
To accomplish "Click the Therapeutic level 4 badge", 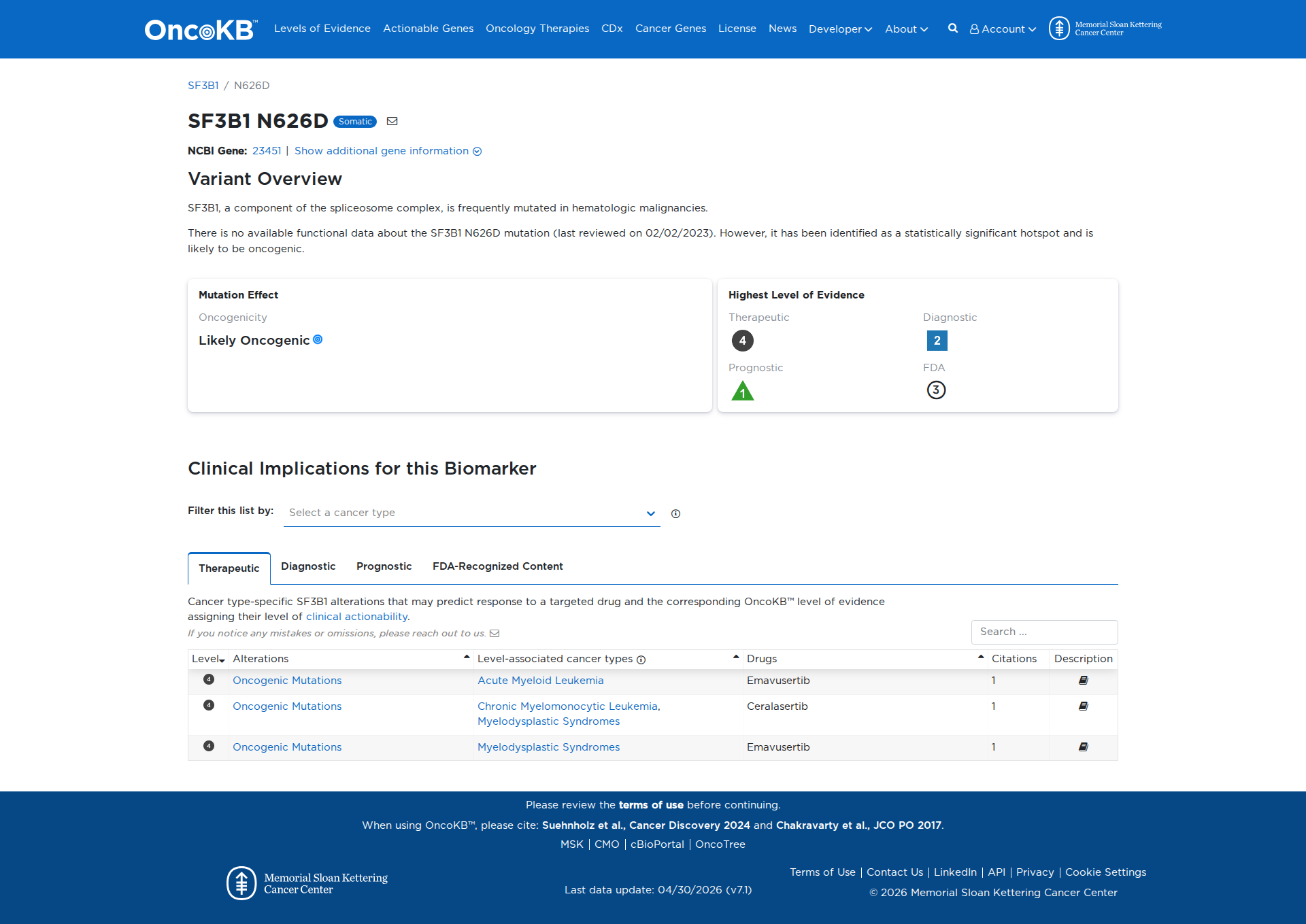I will (743, 341).
